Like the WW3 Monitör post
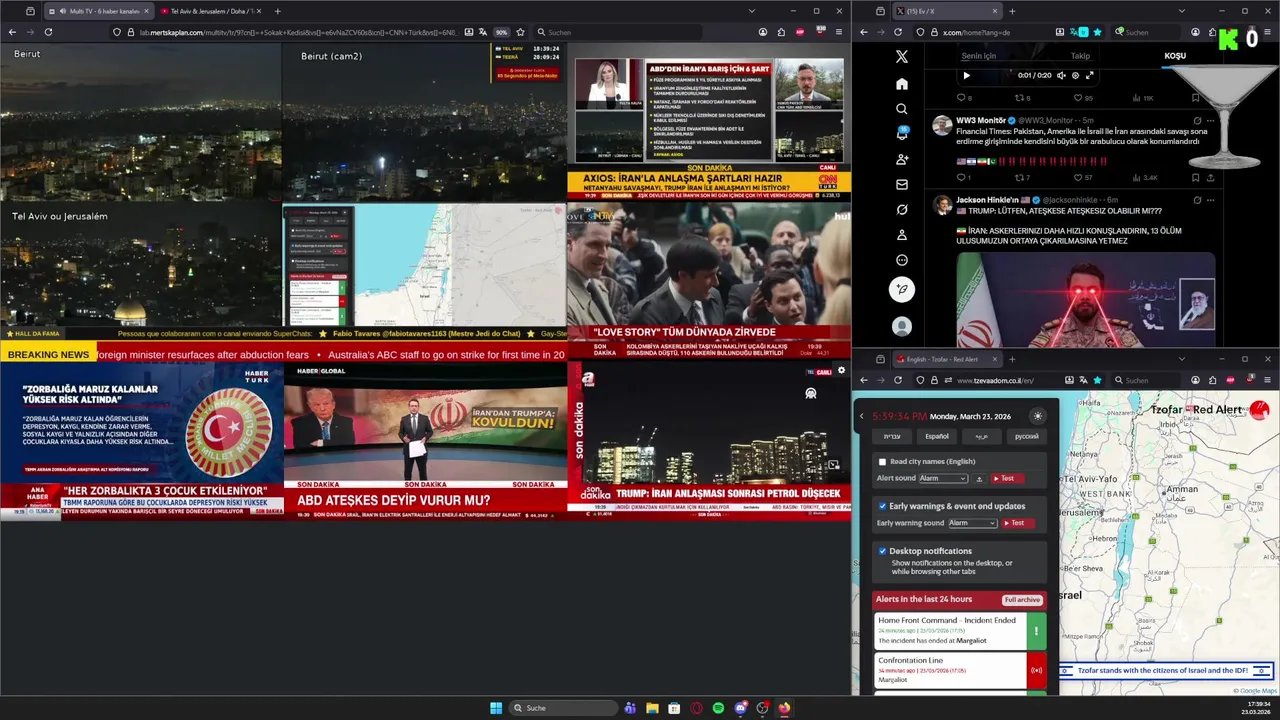 coord(1078,178)
